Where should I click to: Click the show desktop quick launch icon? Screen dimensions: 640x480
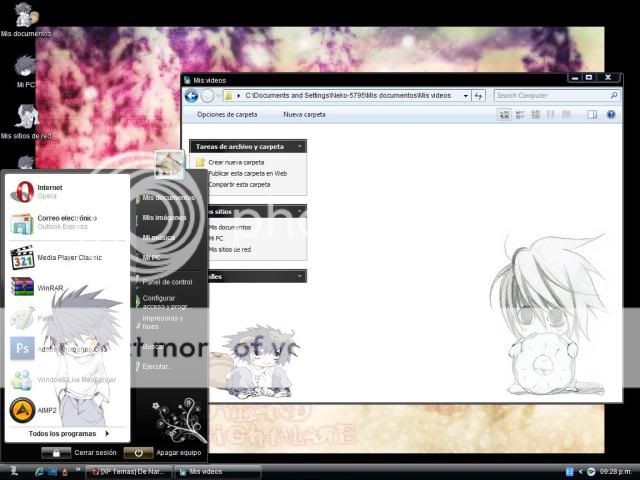point(52,472)
